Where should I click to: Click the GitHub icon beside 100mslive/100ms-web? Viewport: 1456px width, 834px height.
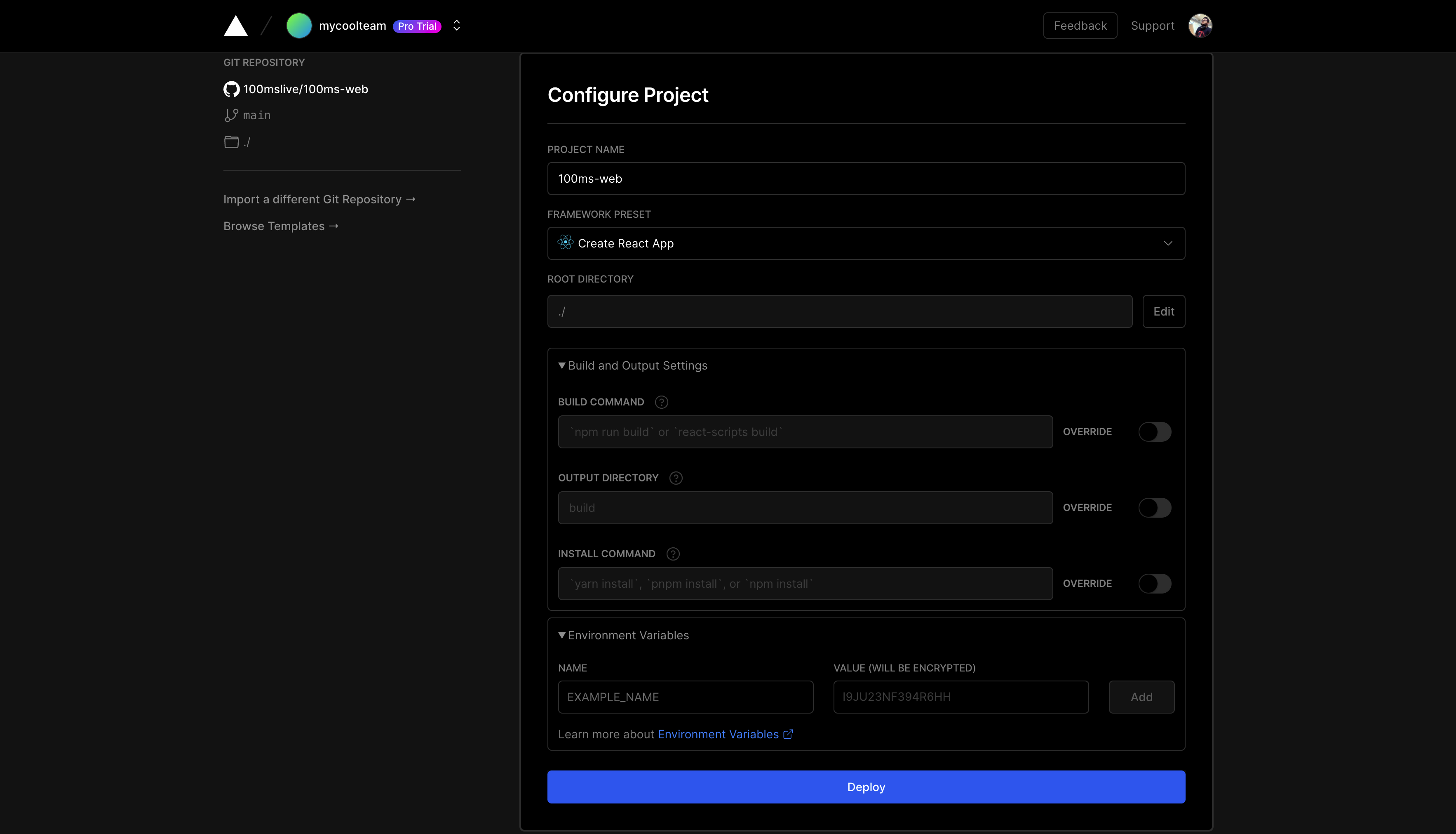tap(231, 90)
